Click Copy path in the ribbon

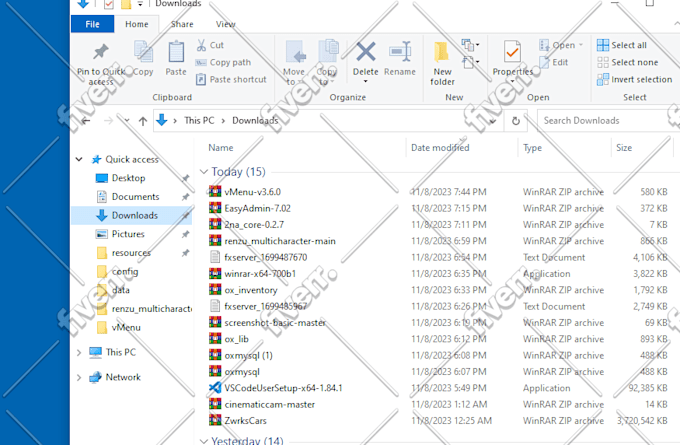(223, 62)
